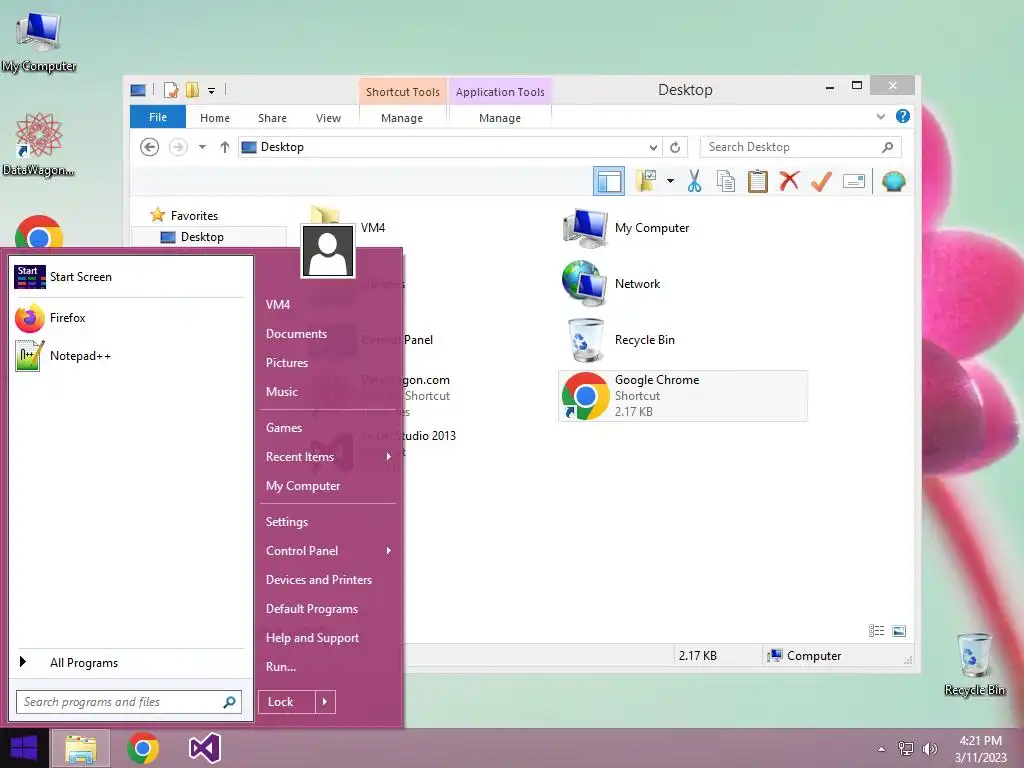Screen dimensions: 1024x768
Task: Click the Lock button
Action: tap(287, 702)
